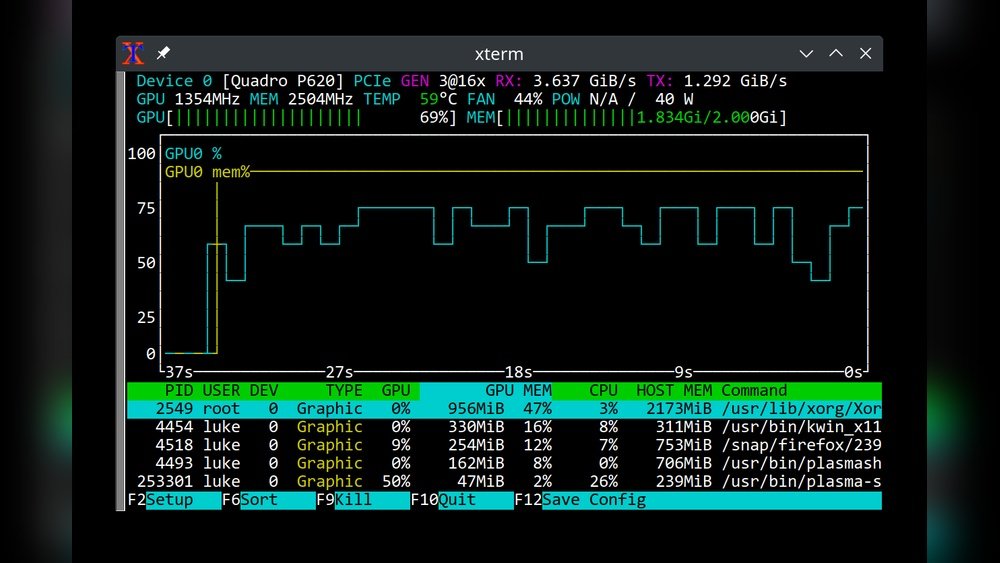
Task: Open F2 Setup menu
Action: (x=173, y=500)
